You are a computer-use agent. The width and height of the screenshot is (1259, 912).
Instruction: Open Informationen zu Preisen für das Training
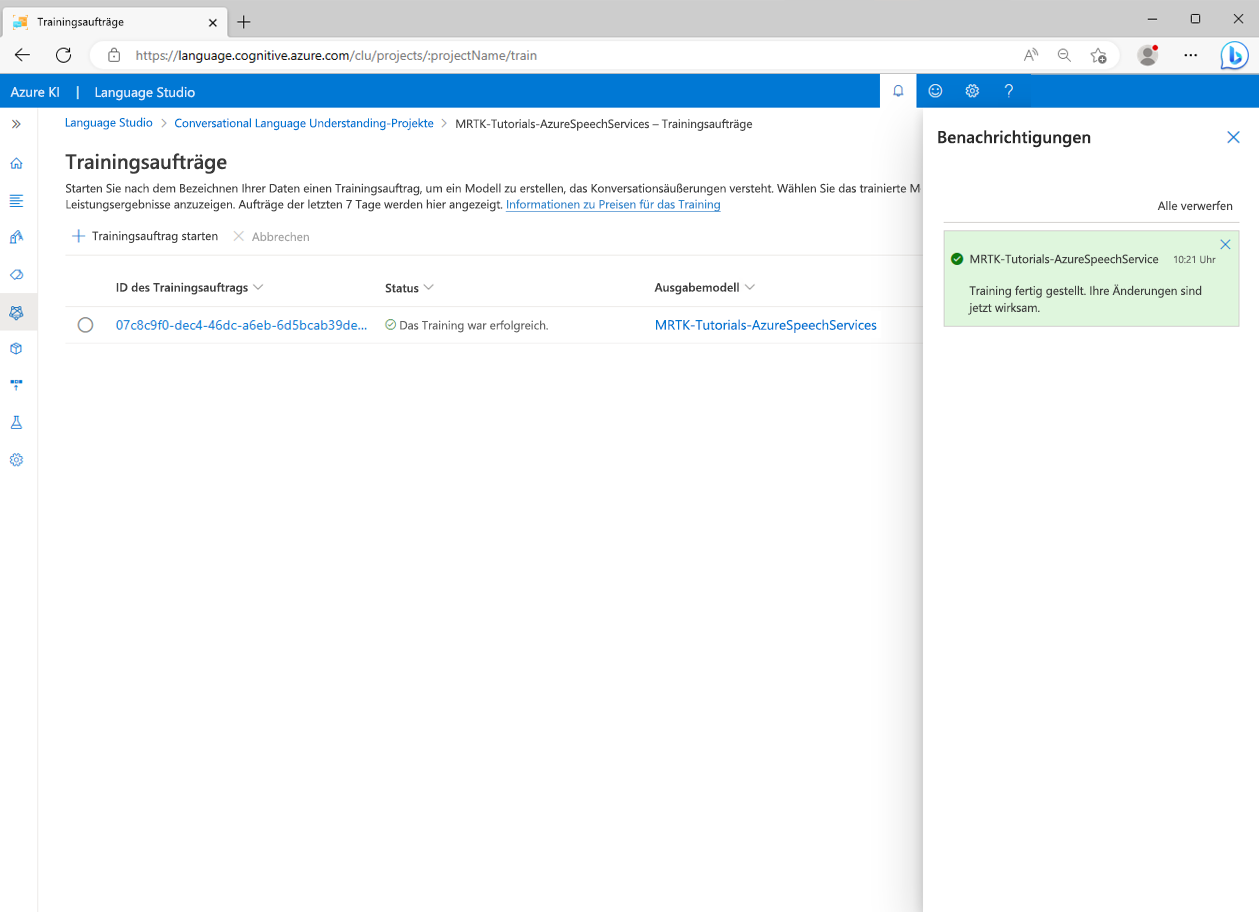613,204
